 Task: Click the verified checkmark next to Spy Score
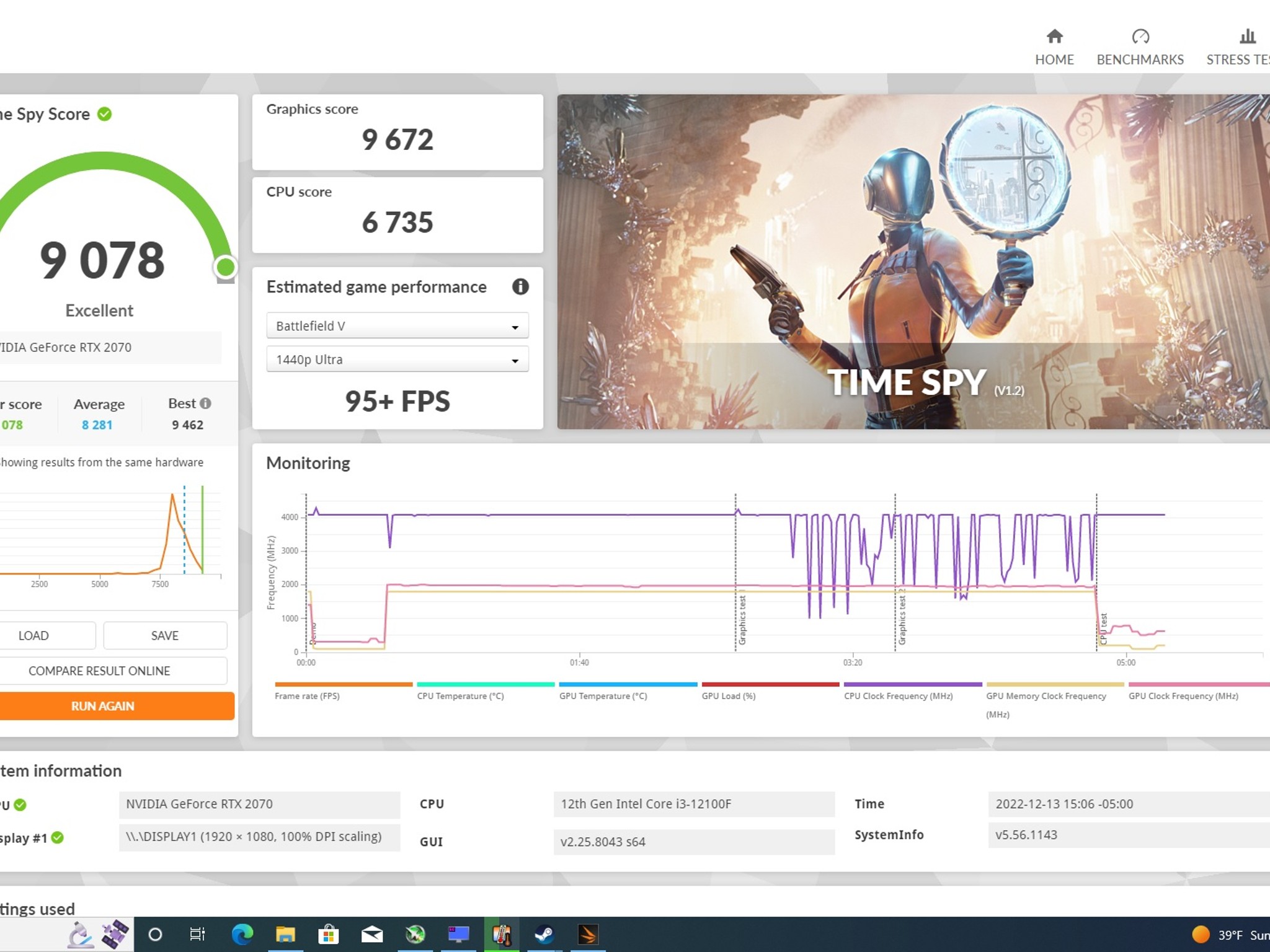(104, 113)
